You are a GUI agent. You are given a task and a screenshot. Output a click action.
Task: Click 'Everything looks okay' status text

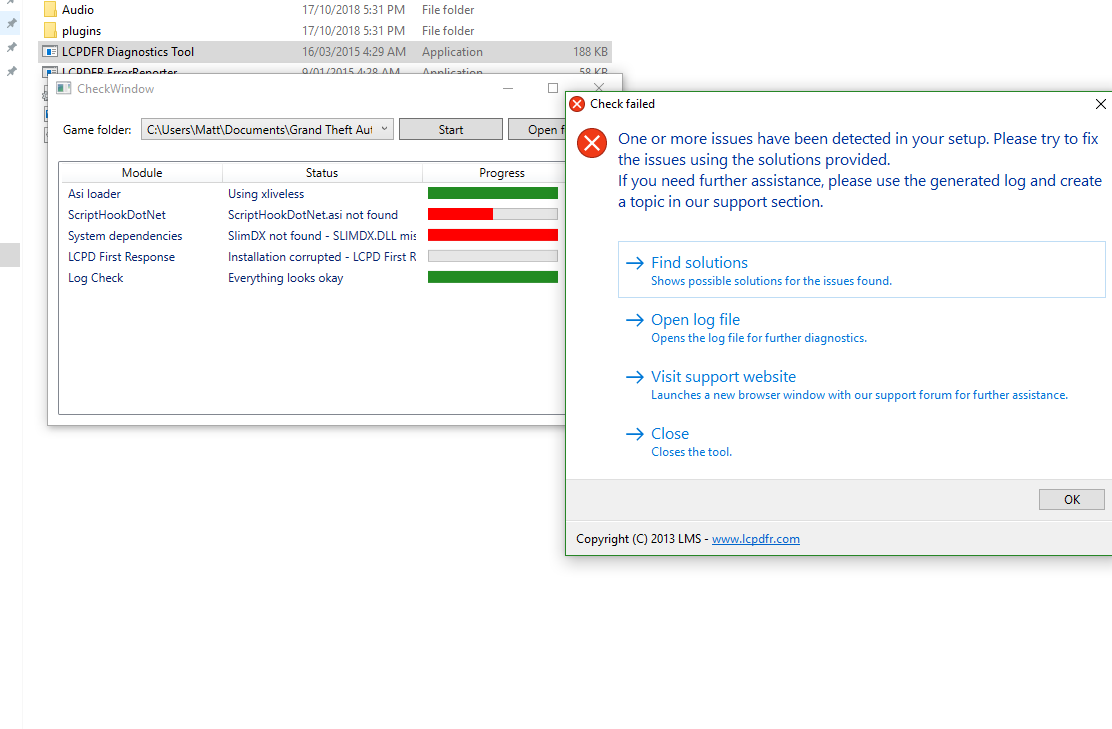pyautogui.click(x=285, y=278)
